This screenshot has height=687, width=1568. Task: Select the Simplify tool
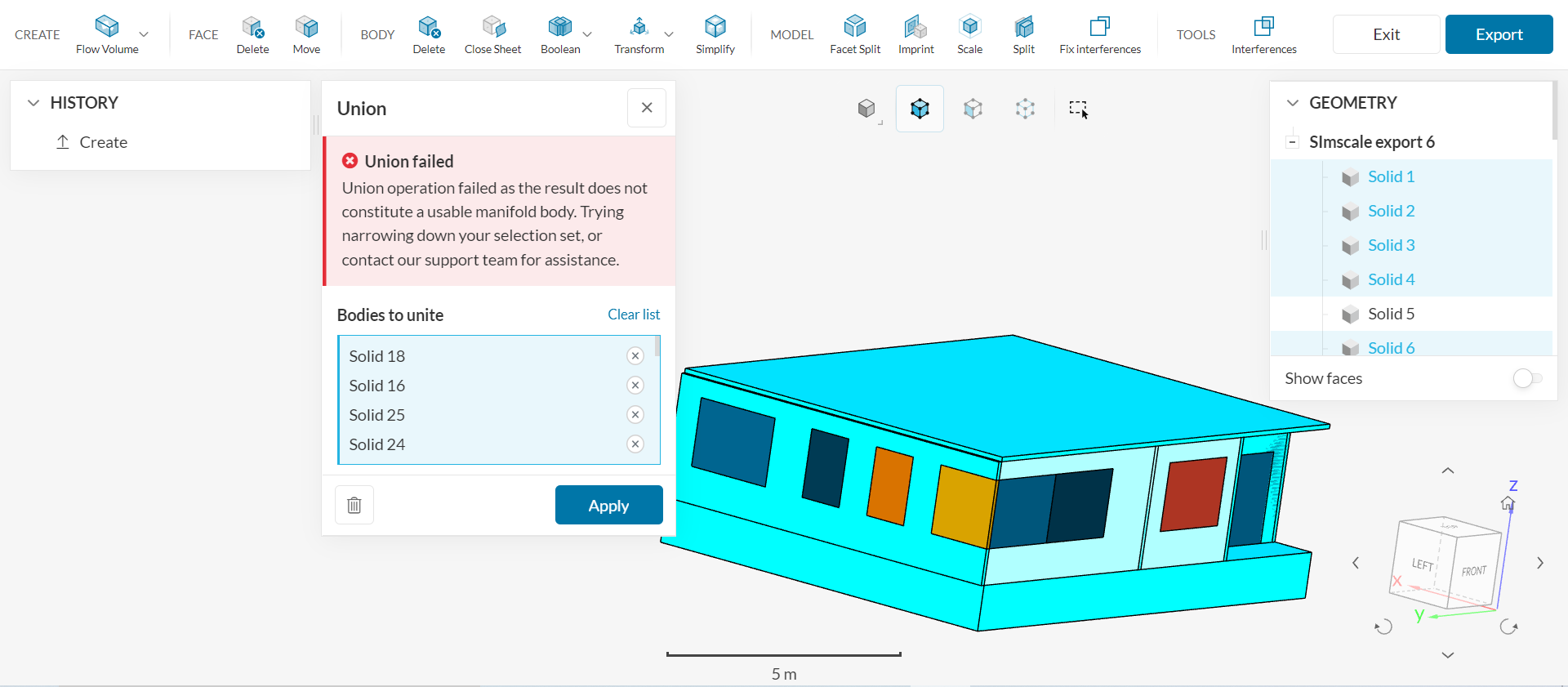pos(715,34)
